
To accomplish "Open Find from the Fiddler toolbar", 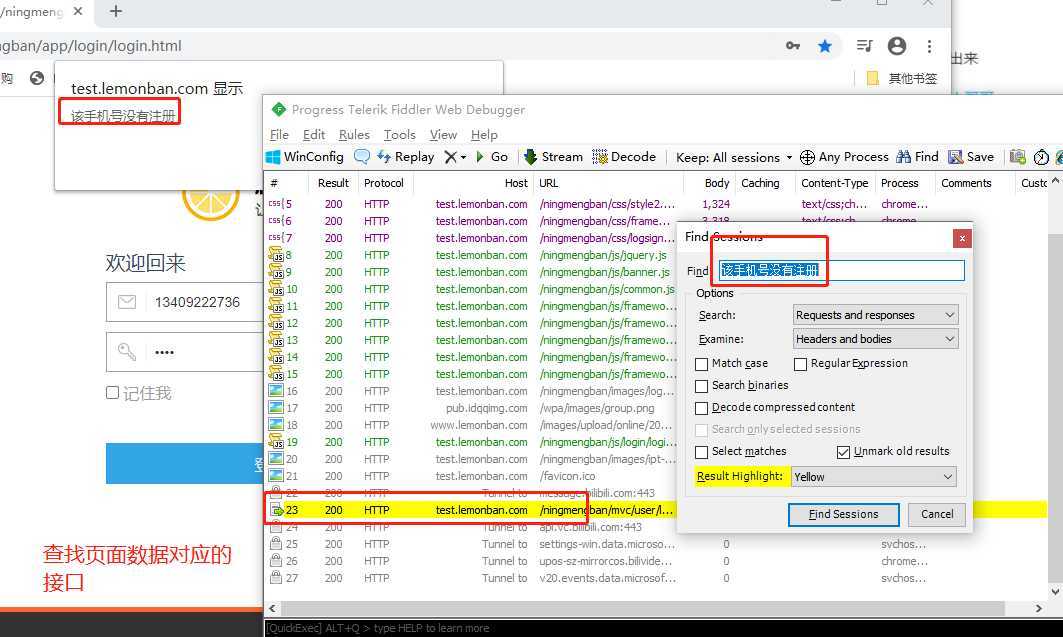I will [917, 157].
